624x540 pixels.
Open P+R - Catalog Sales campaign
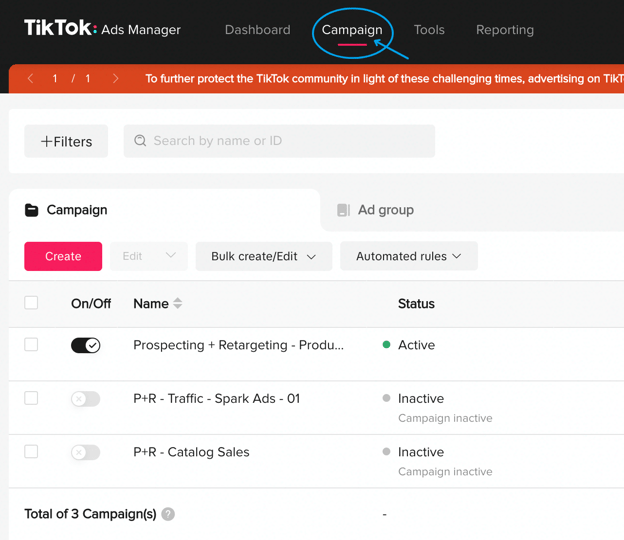coord(191,452)
